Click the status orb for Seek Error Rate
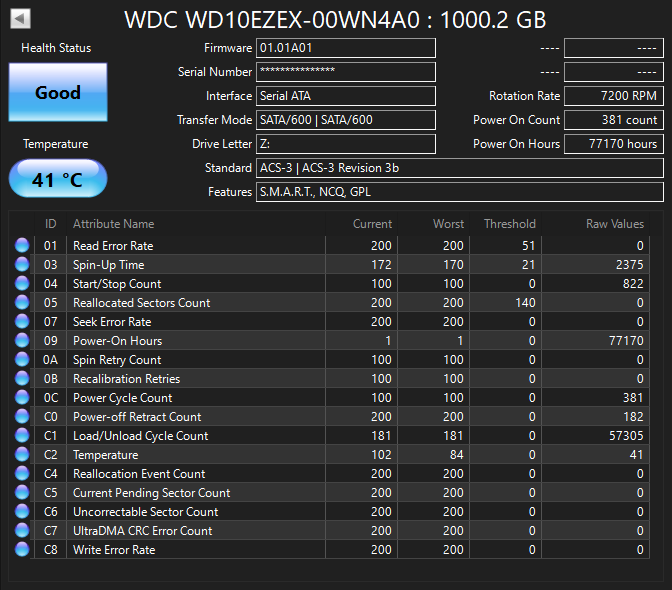Screen dimensions: 672x590 tap(22, 321)
